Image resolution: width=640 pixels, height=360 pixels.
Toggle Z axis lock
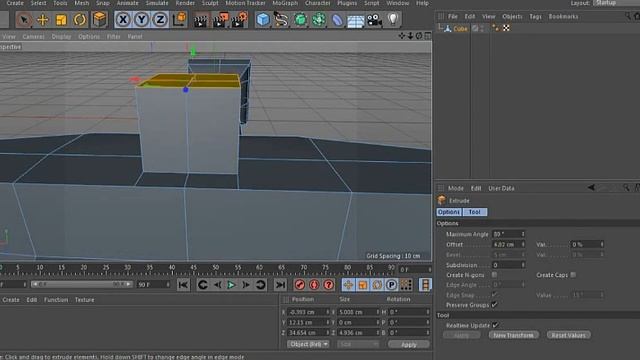pos(160,20)
